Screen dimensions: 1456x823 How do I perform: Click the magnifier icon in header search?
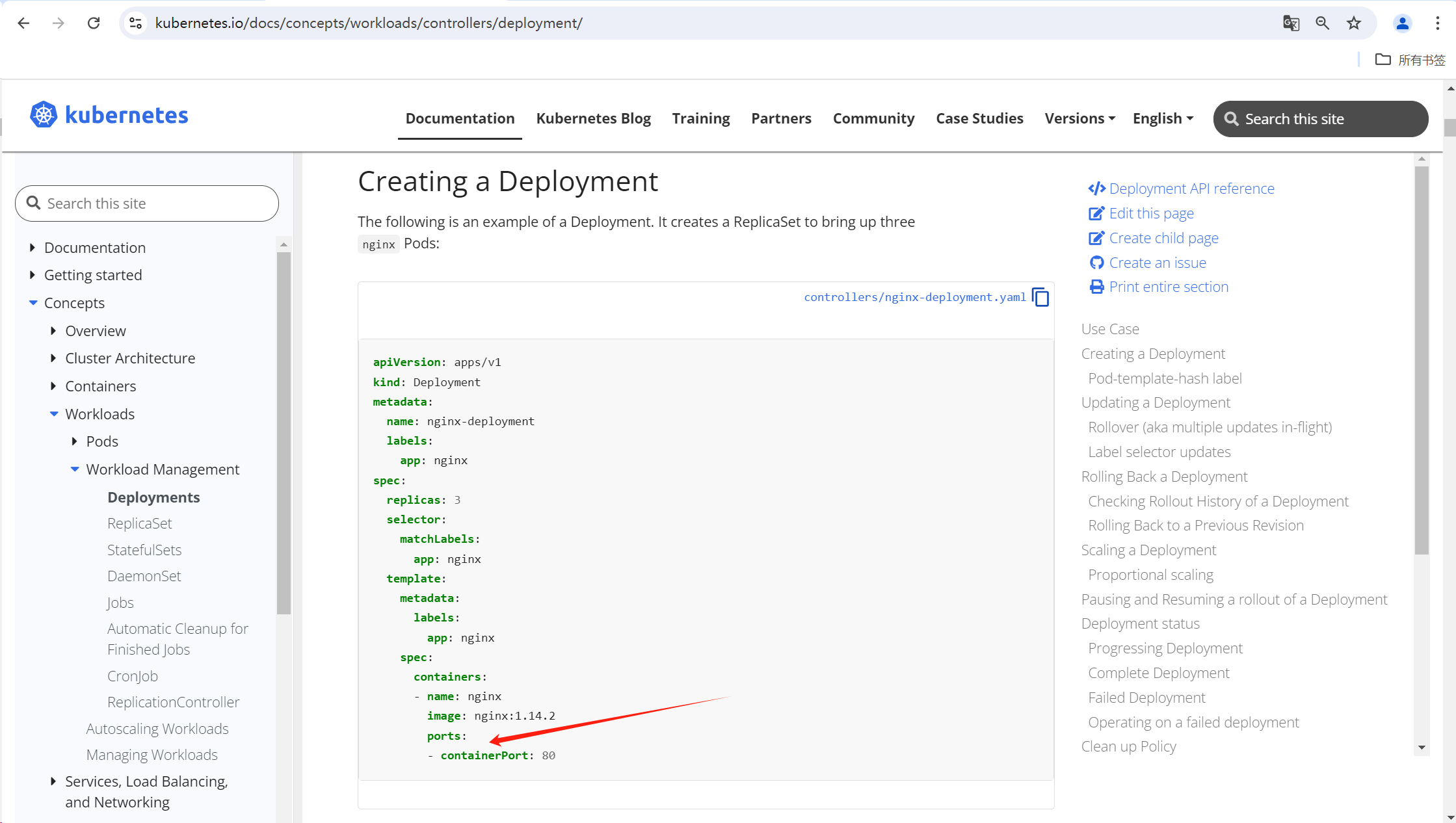tap(1231, 119)
